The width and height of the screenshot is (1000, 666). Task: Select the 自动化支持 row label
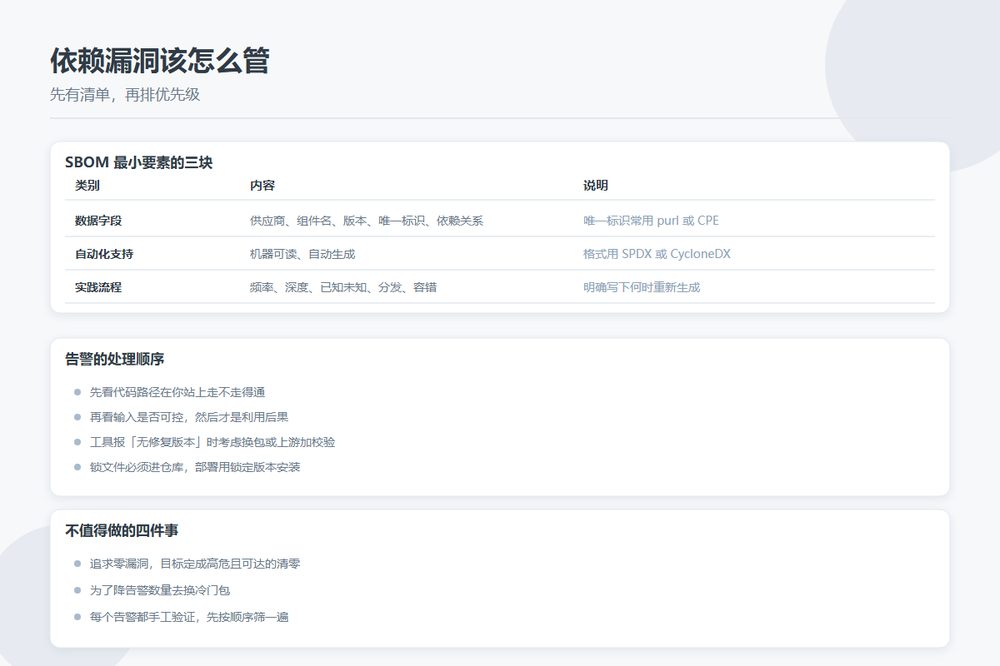[x=104, y=254]
